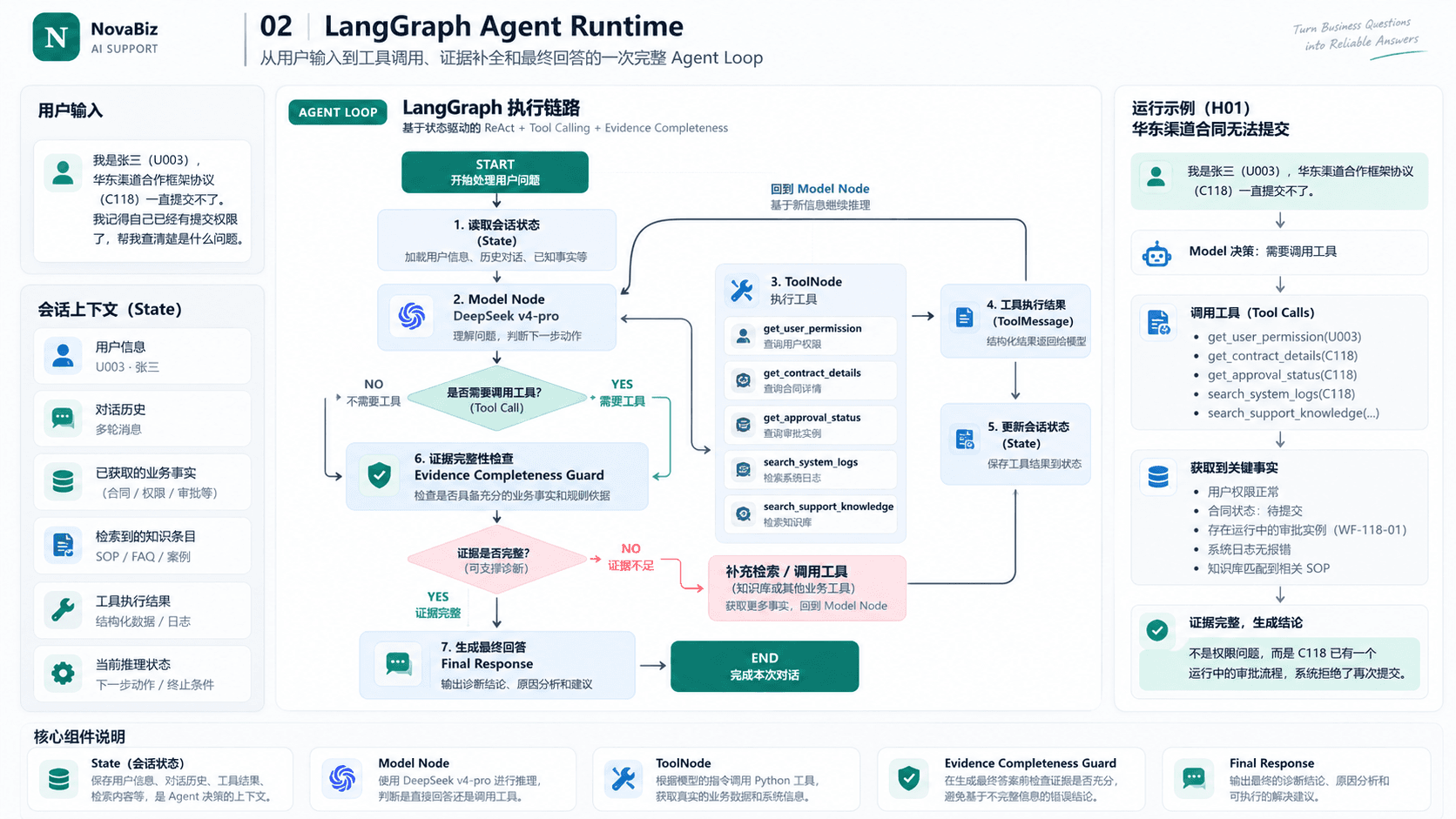The height and width of the screenshot is (819, 1456).
Task: Click the 知识库匹配到相关 SOP line
Action: pos(1268,568)
